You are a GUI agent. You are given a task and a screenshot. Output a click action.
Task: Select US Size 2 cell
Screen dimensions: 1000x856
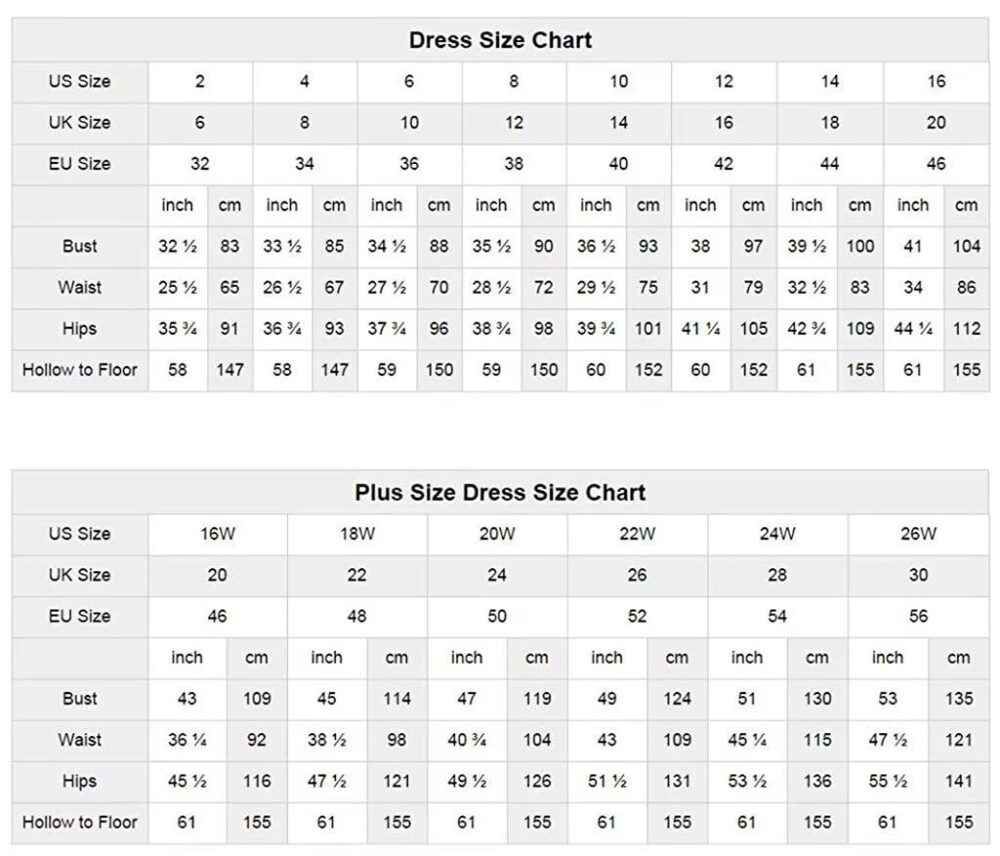click(200, 82)
